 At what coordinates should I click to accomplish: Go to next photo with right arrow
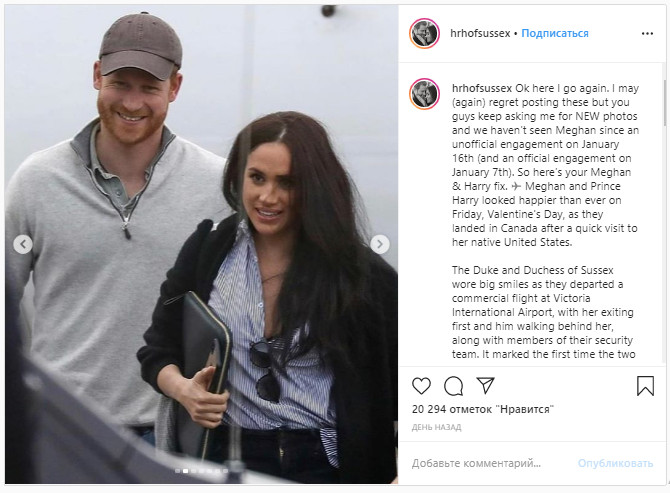pos(379,244)
